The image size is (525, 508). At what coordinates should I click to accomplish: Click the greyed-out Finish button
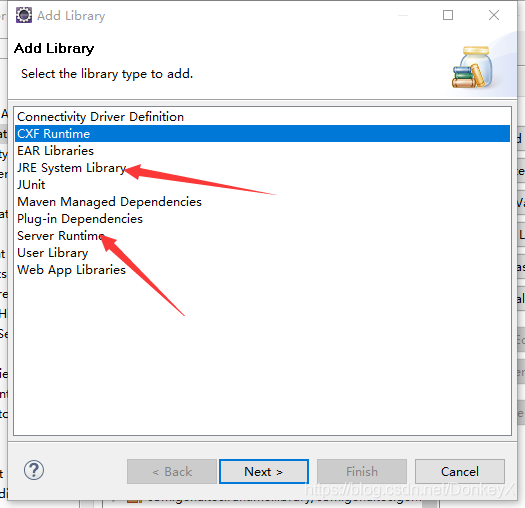pos(362,471)
